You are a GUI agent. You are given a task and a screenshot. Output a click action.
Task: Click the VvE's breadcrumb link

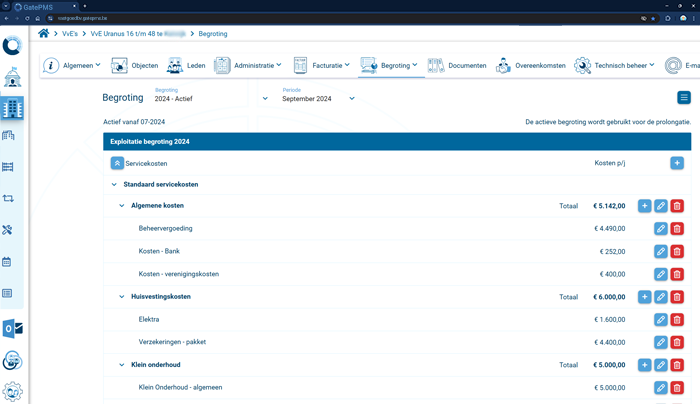click(69, 33)
